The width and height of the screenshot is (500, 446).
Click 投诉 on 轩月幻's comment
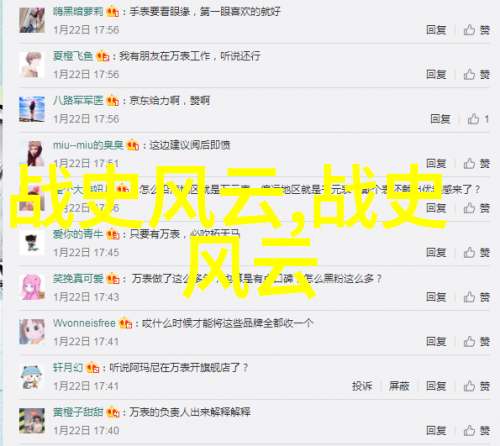point(362,386)
